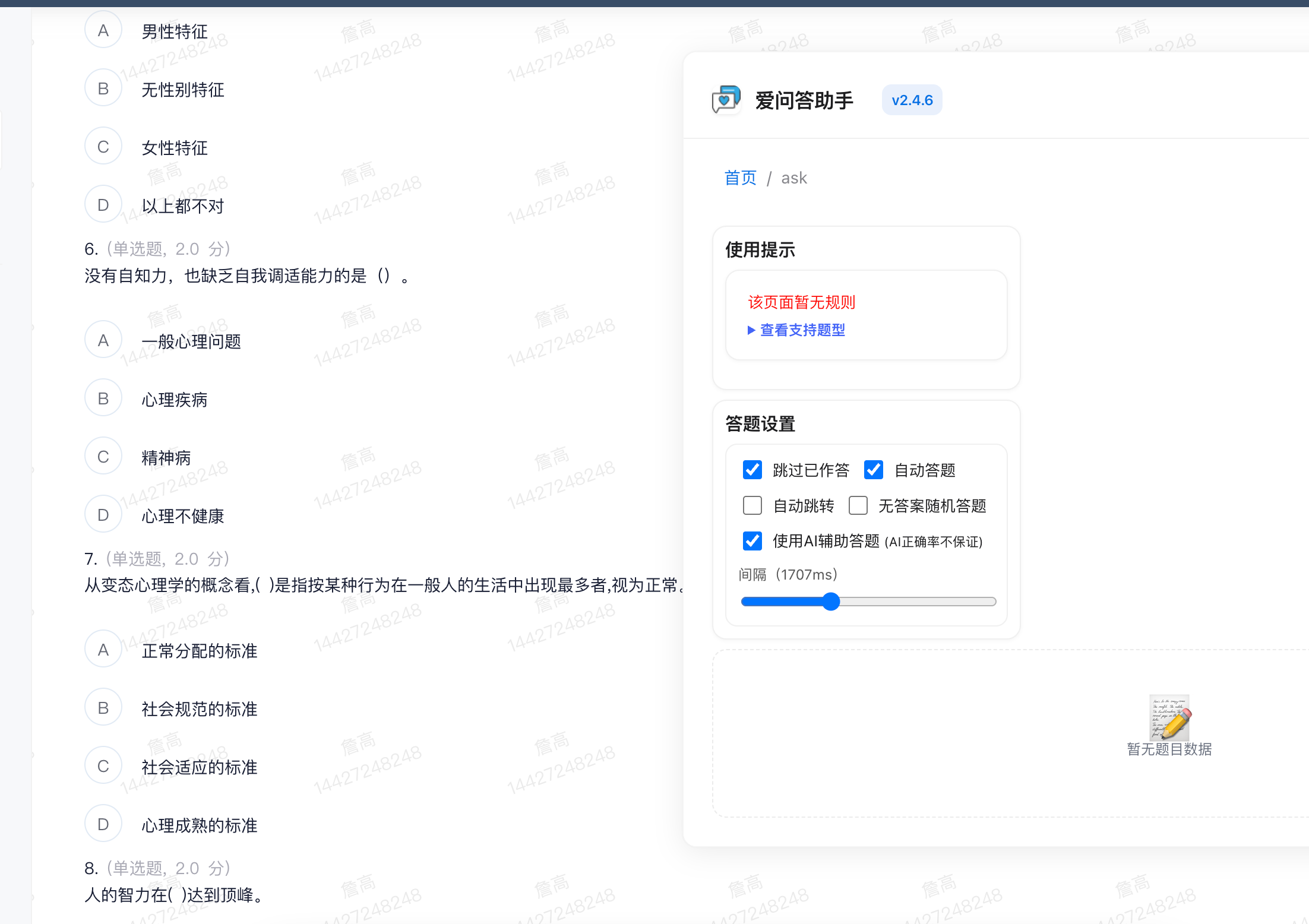Go to 首页 breadcrumb link
1309x924 pixels.
coord(740,178)
